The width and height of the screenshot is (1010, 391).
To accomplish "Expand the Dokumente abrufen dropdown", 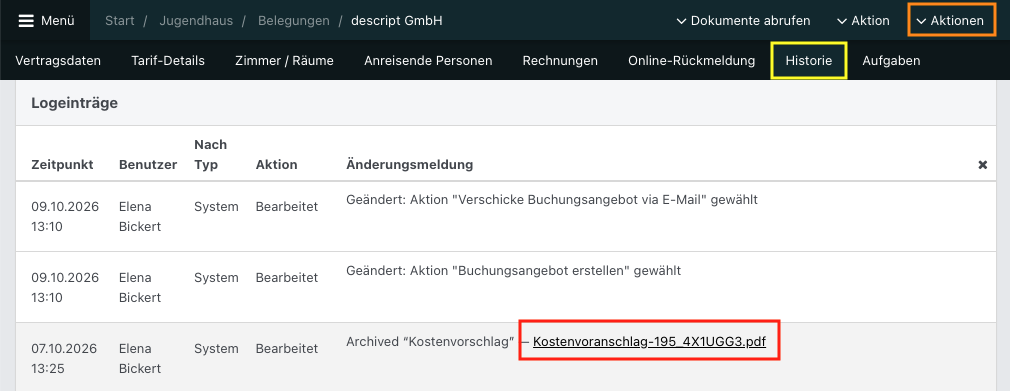I will 743,21.
